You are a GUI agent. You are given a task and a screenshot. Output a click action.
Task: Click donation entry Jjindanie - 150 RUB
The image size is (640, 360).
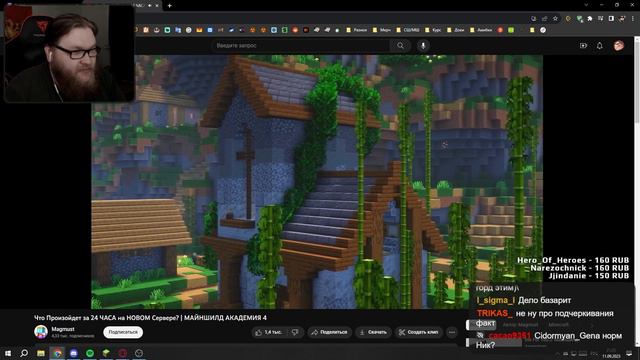589,276
